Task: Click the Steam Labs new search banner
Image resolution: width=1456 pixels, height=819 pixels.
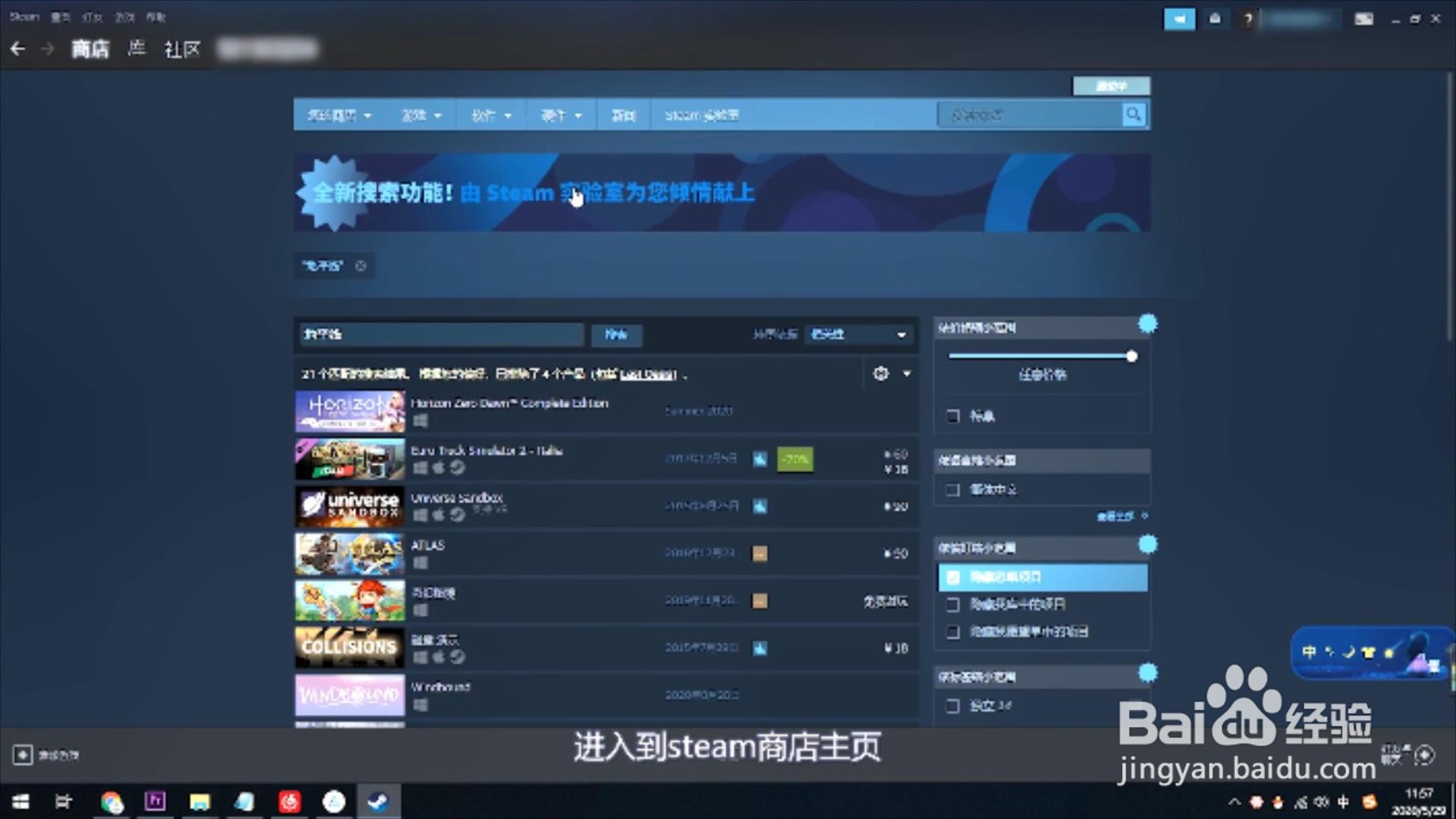Action: click(722, 192)
